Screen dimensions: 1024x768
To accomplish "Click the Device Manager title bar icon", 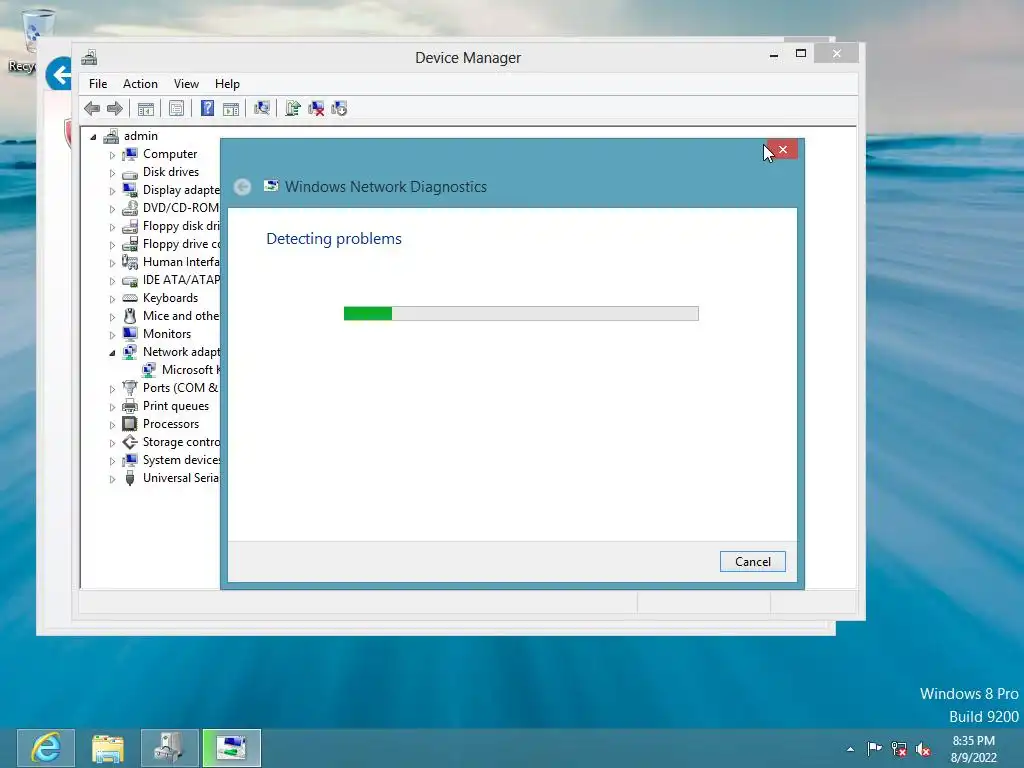I will (x=89, y=57).
